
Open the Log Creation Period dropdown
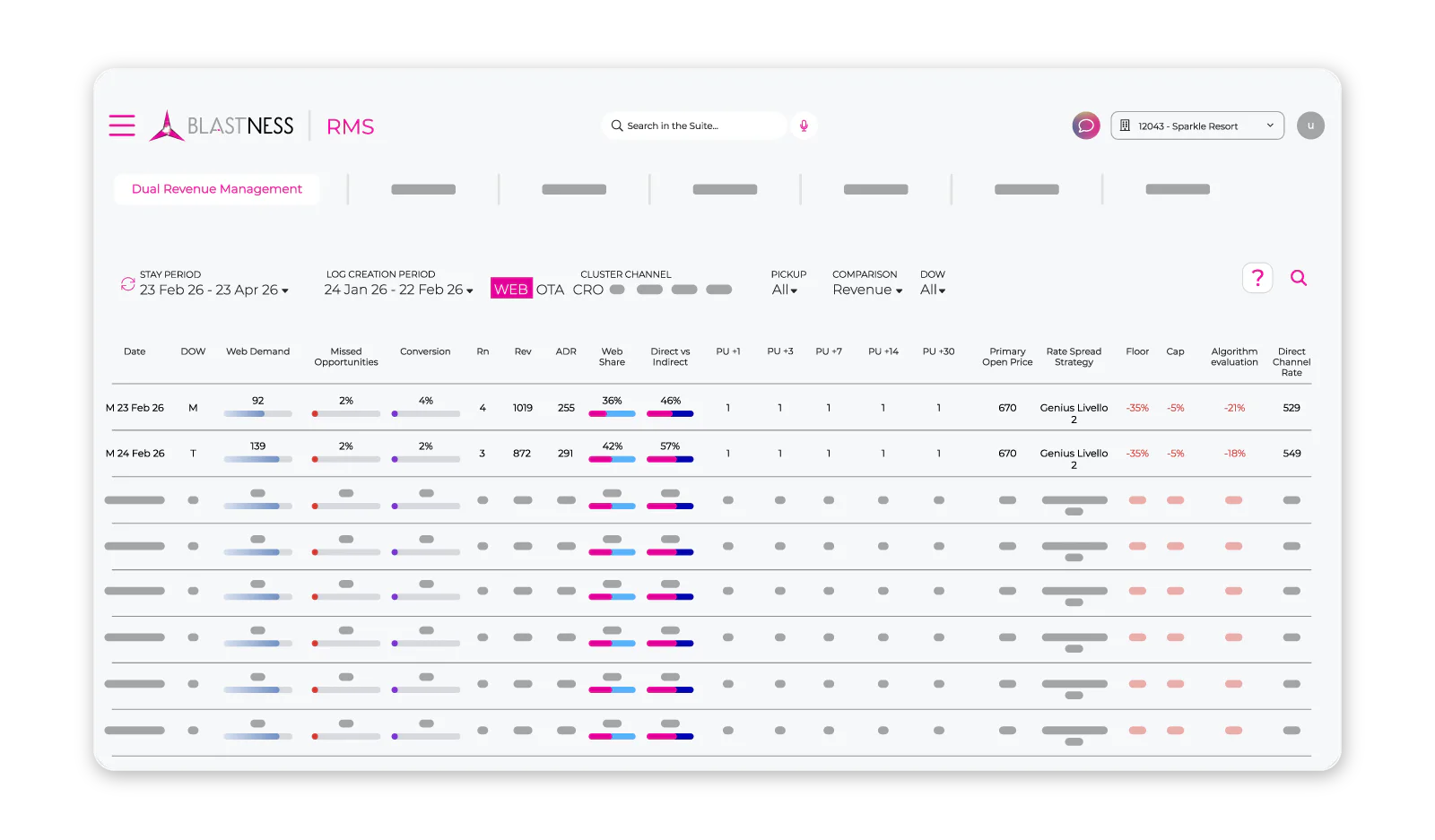click(x=398, y=290)
